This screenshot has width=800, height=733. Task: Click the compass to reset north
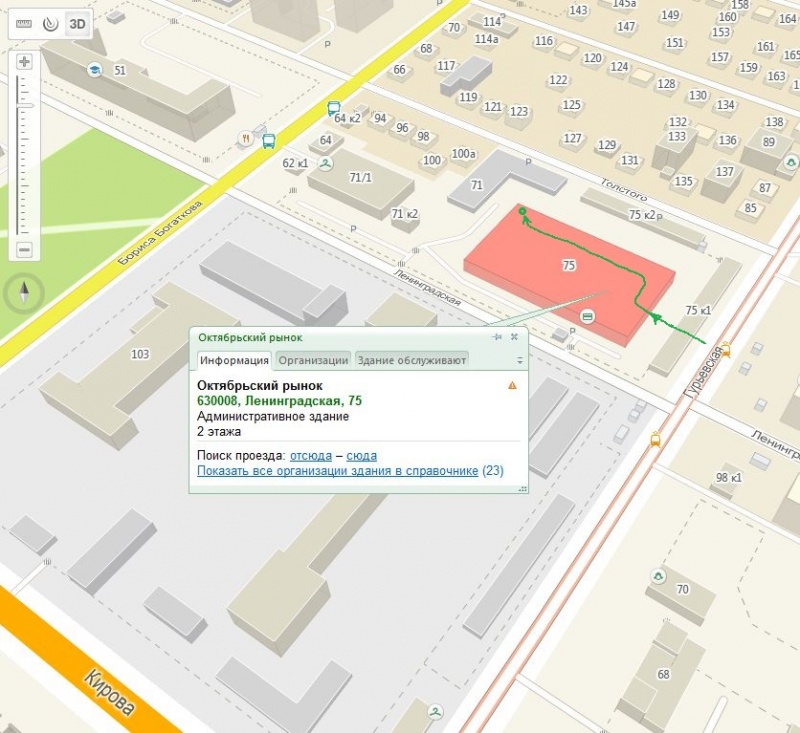tap(25, 293)
